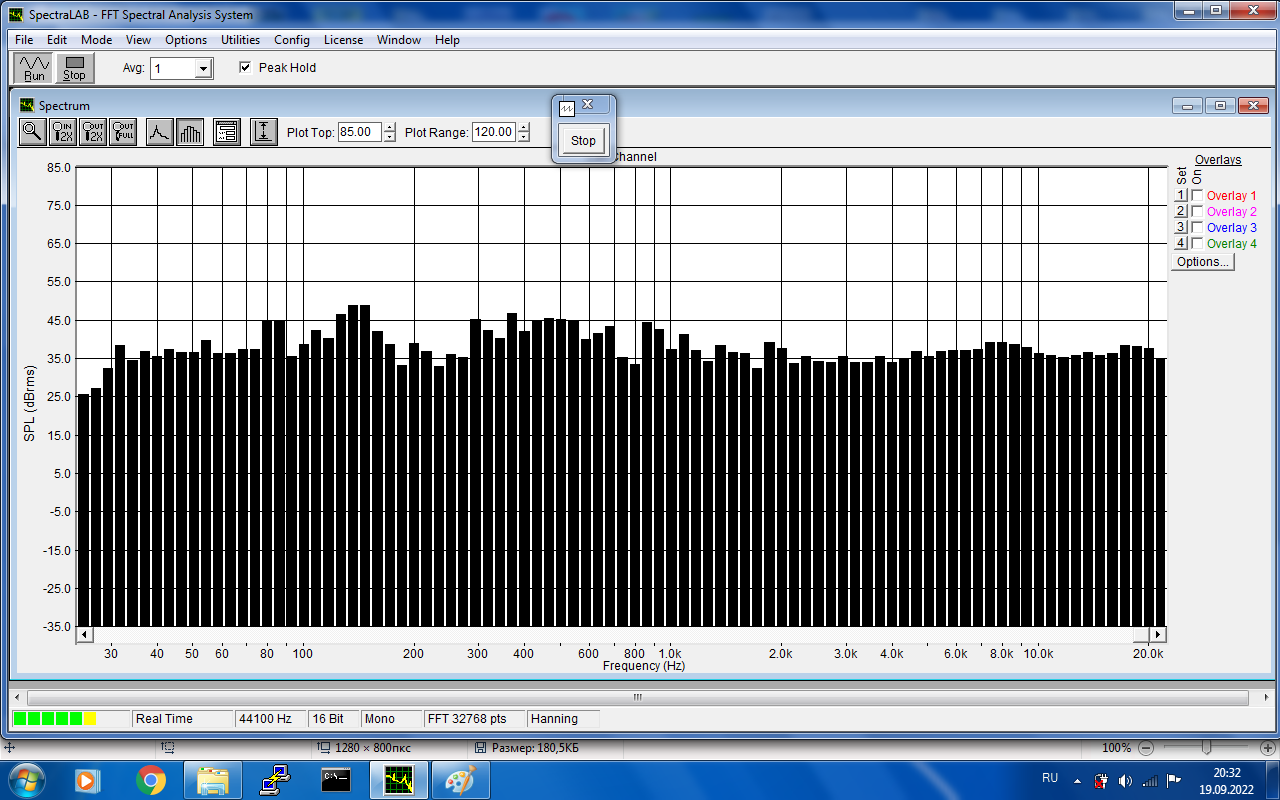Open the command prompt taskbar icon
Screen dimensions: 1280x800
pyautogui.click(x=336, y=779)
